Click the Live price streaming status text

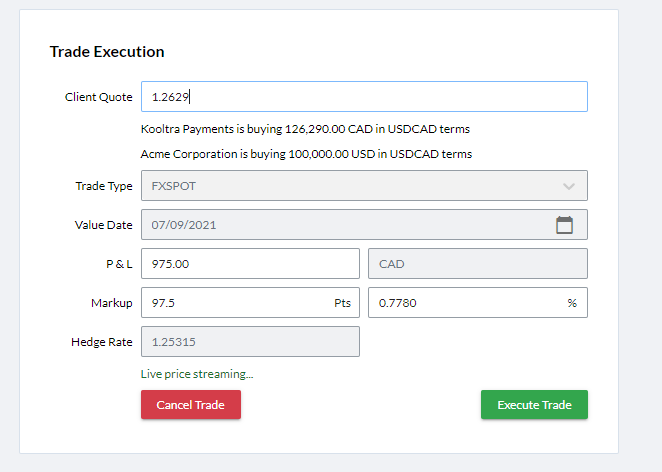coord(197,374)
